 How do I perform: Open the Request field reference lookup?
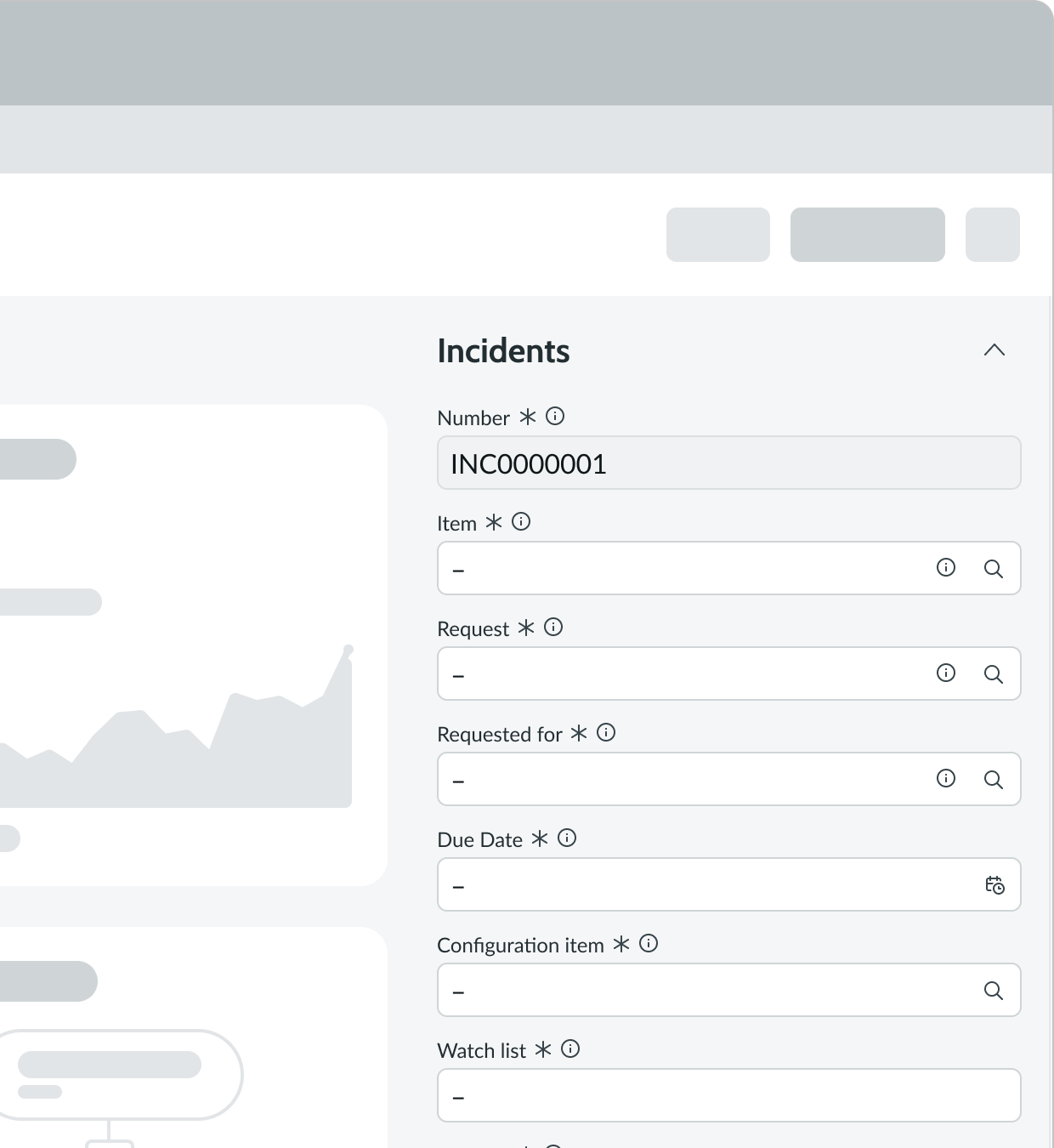click(x=994, y=673)
